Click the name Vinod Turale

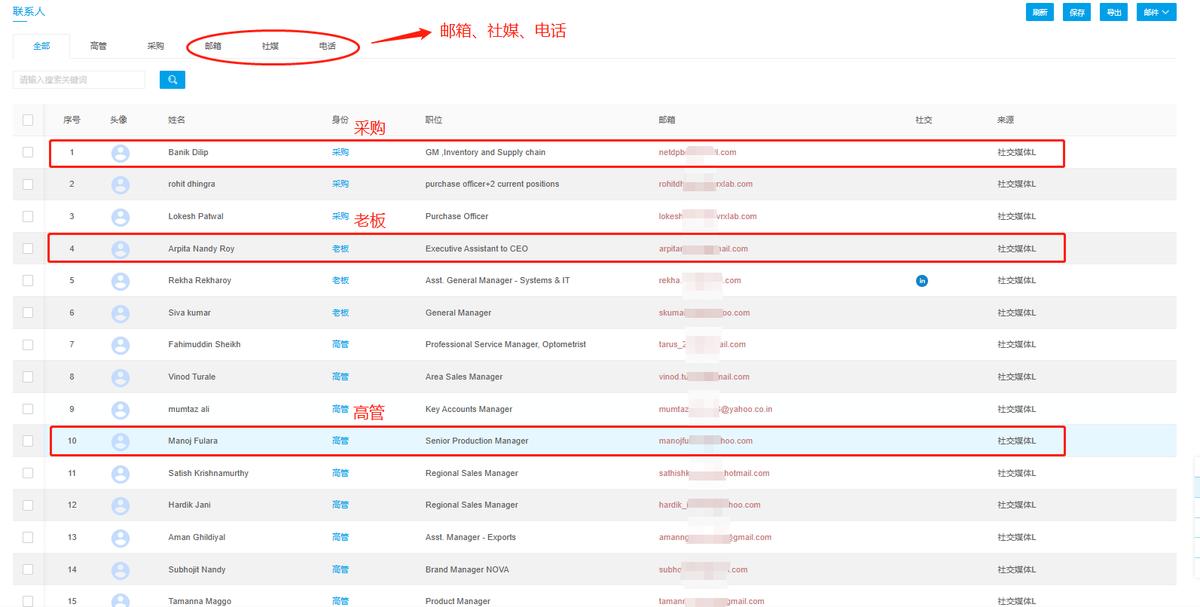click(192, 377)
